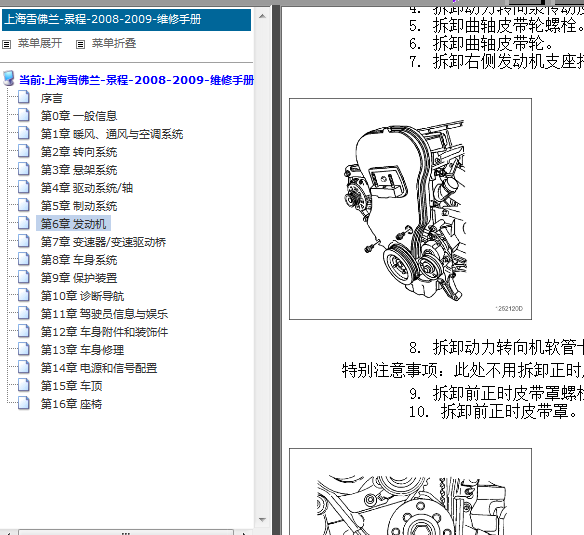This screenshot has width=584, height=535.
Task: Open 第7章 变速器/变速驱动桥
Action: coord(104,242)
